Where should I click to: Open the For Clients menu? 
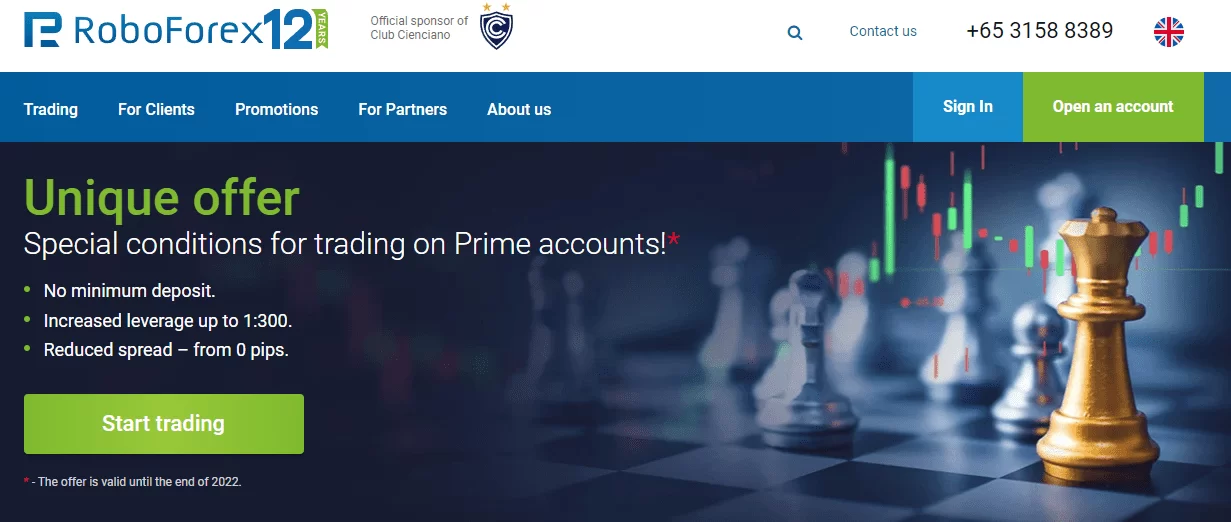(x=156, y=109)
